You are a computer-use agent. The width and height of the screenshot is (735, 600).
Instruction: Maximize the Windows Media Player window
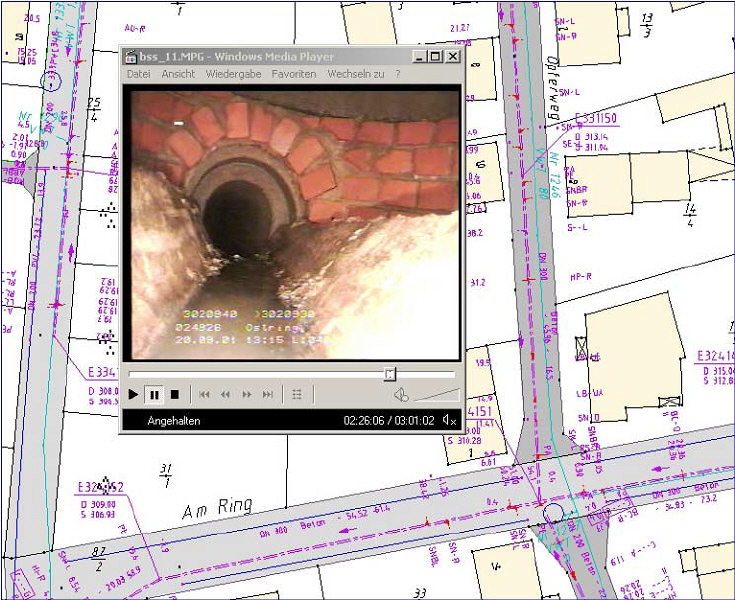click(x=435, y=57)
